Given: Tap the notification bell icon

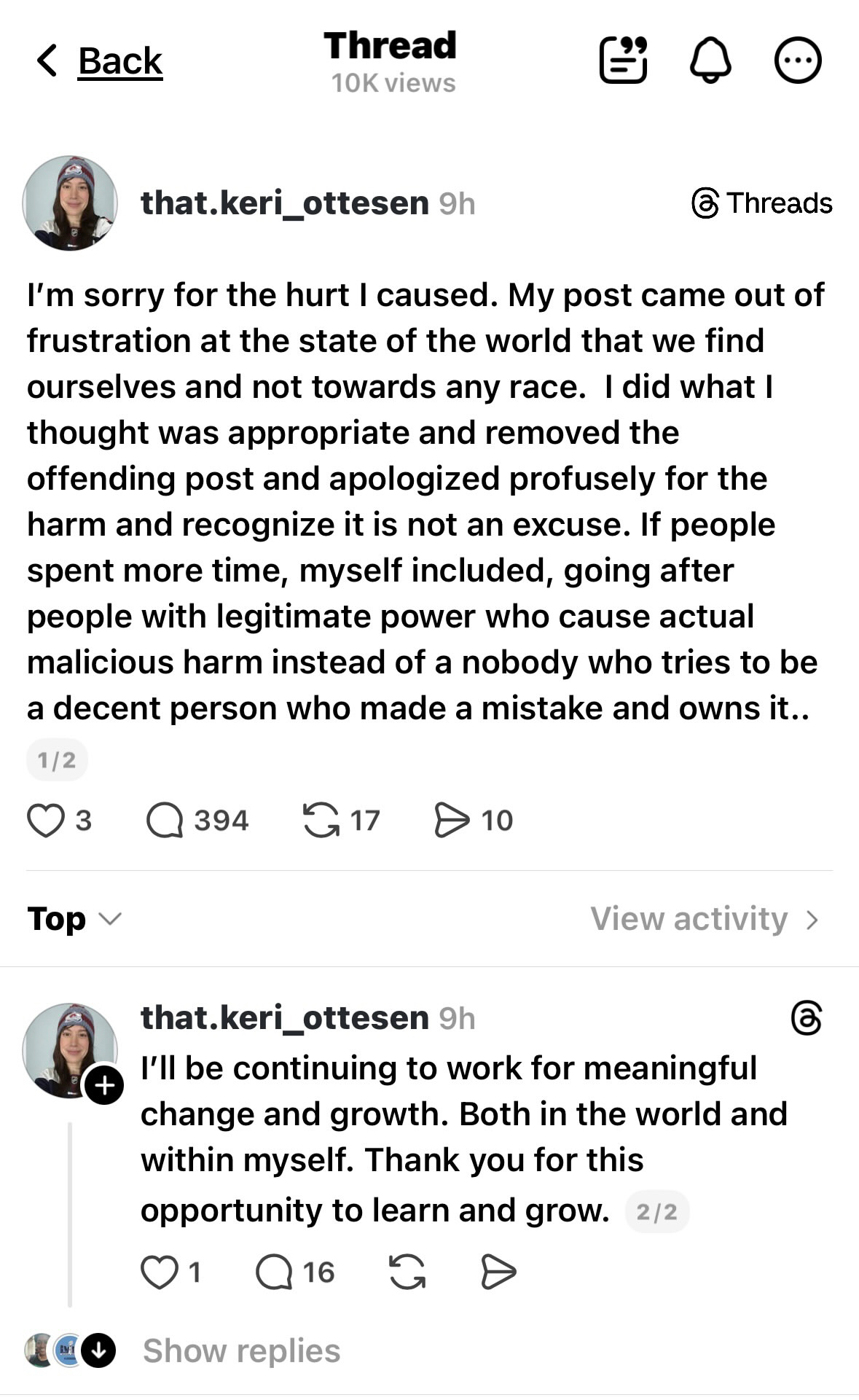Looking at the screenshot, I should [x=710, y=60].
